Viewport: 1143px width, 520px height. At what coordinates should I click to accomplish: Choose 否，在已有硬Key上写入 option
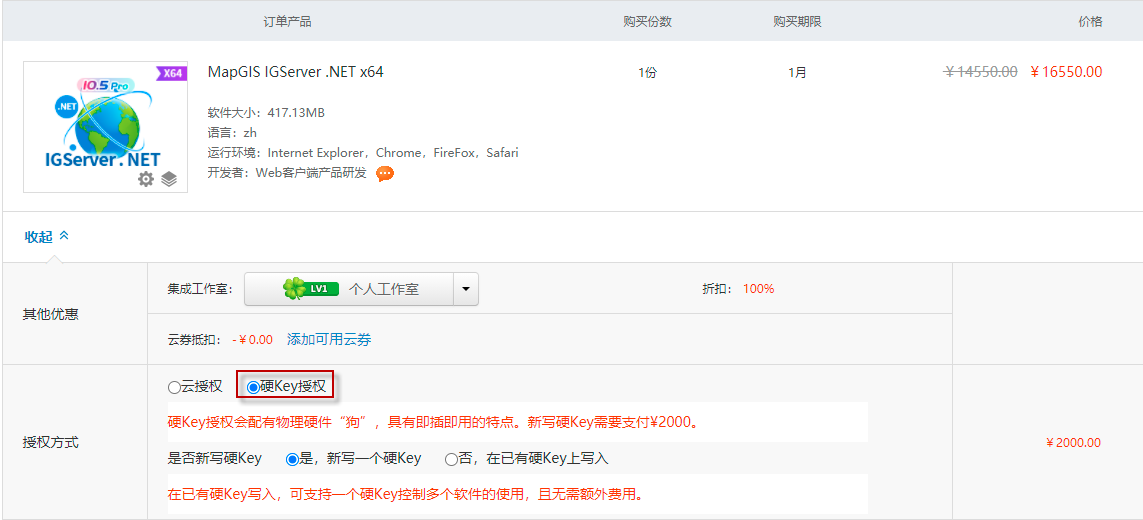[x=451, y=459]
